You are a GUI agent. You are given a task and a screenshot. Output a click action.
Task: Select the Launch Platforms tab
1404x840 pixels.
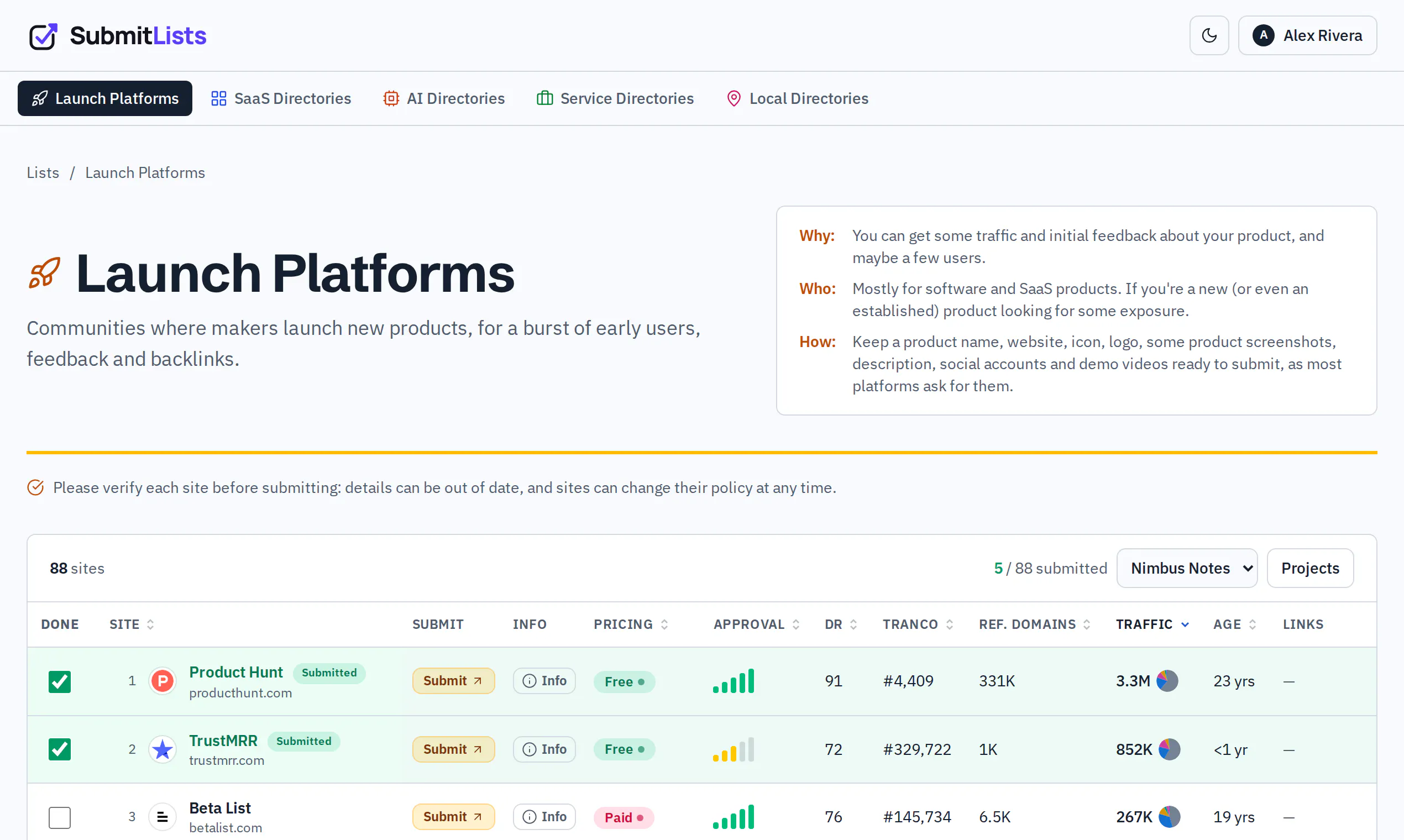point(104,98)
